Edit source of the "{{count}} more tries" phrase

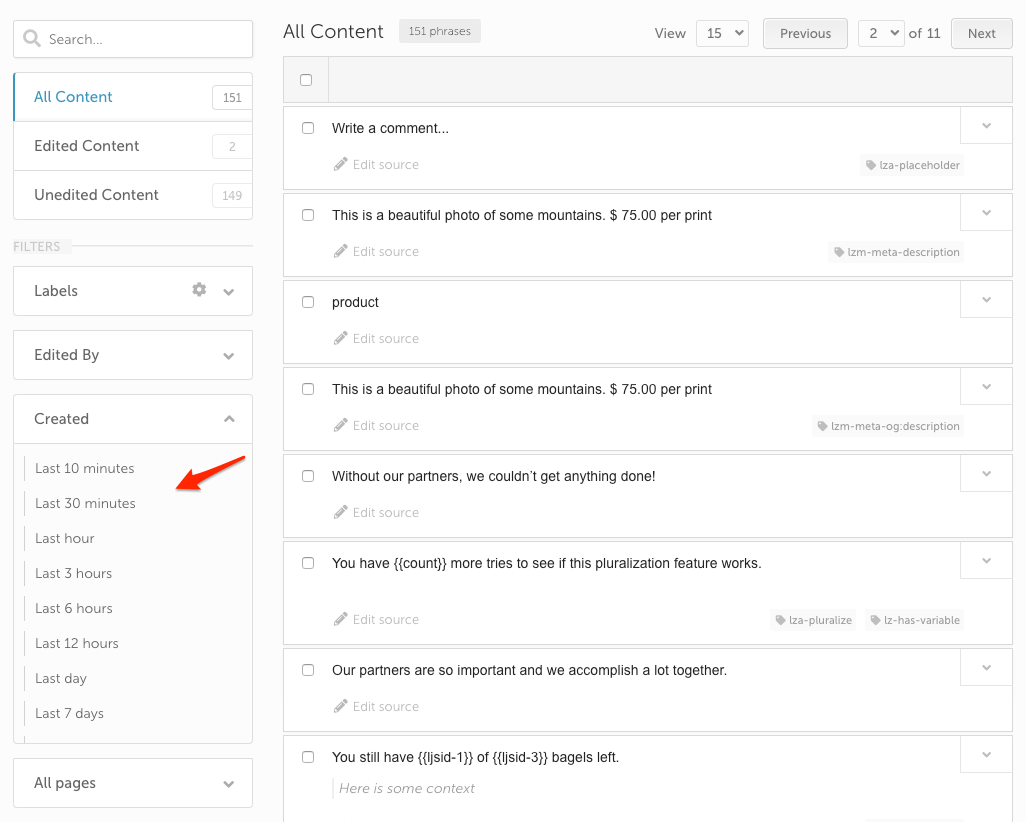376,619
